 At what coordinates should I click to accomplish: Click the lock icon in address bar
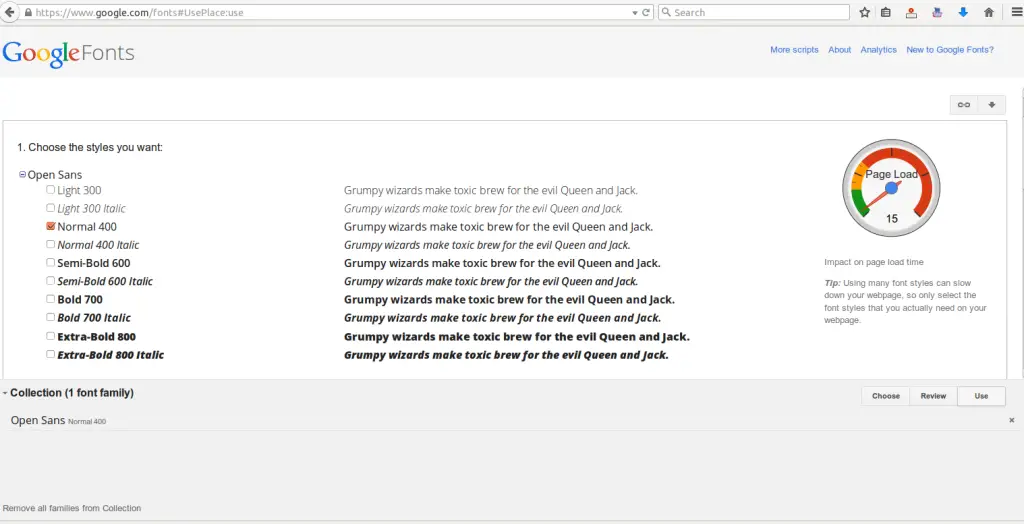(27, 12)
